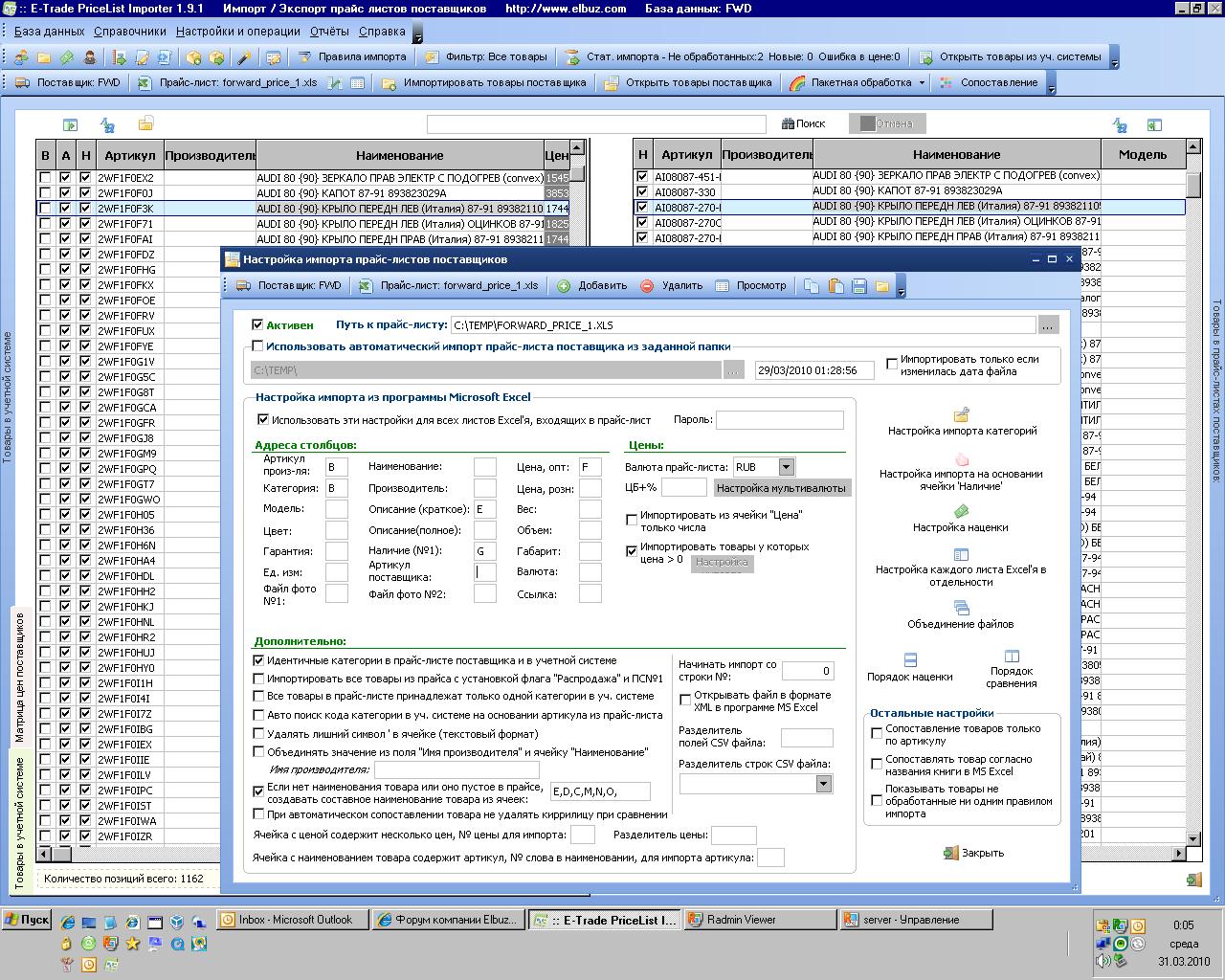Open Отчёты menu

point(330,32)
